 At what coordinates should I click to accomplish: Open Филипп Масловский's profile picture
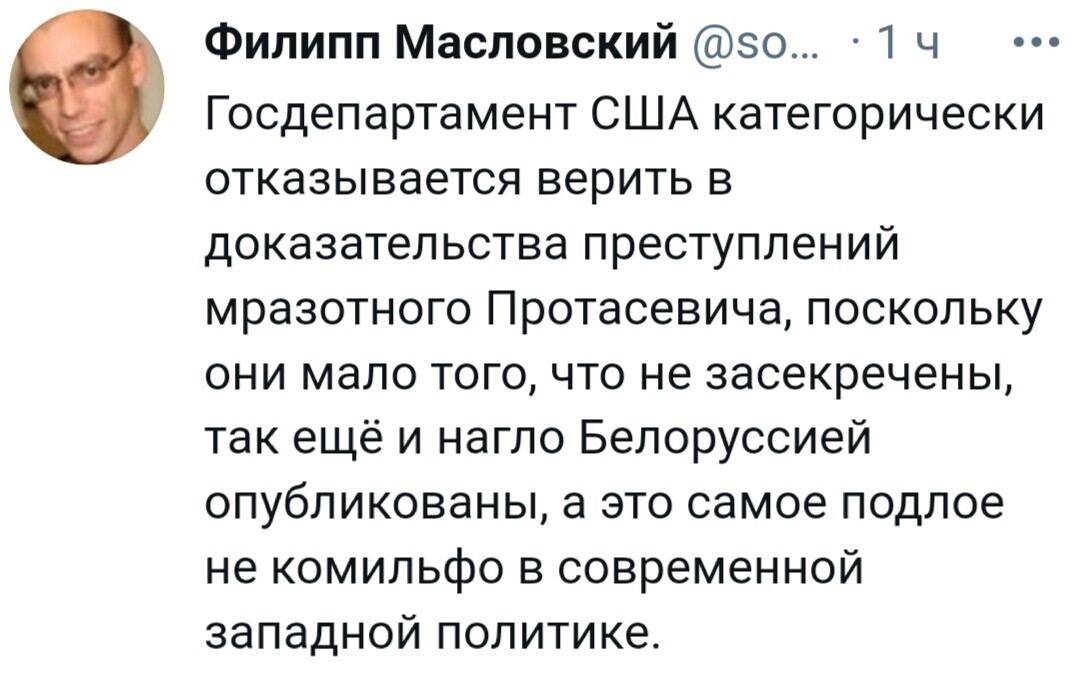(87, 87)
